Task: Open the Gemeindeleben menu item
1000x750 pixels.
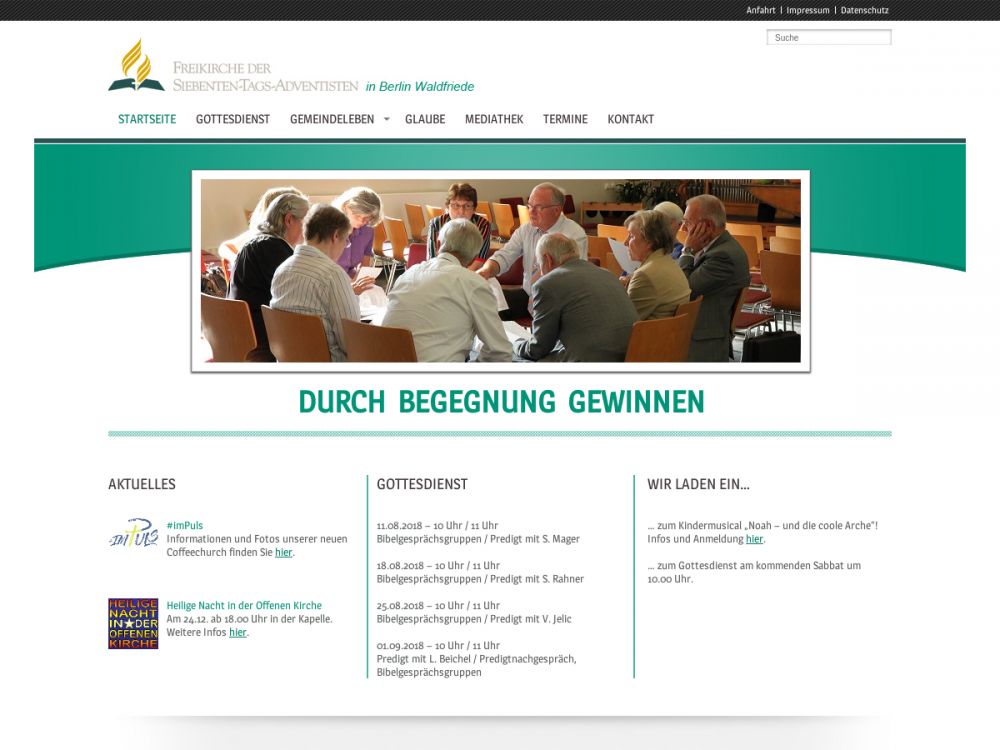Action: pos(331,119)
